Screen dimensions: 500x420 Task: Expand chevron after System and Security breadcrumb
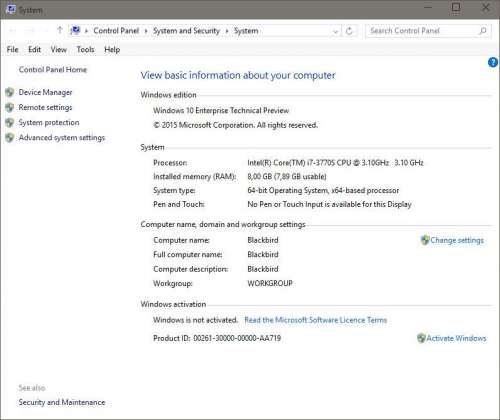(227, 31)
